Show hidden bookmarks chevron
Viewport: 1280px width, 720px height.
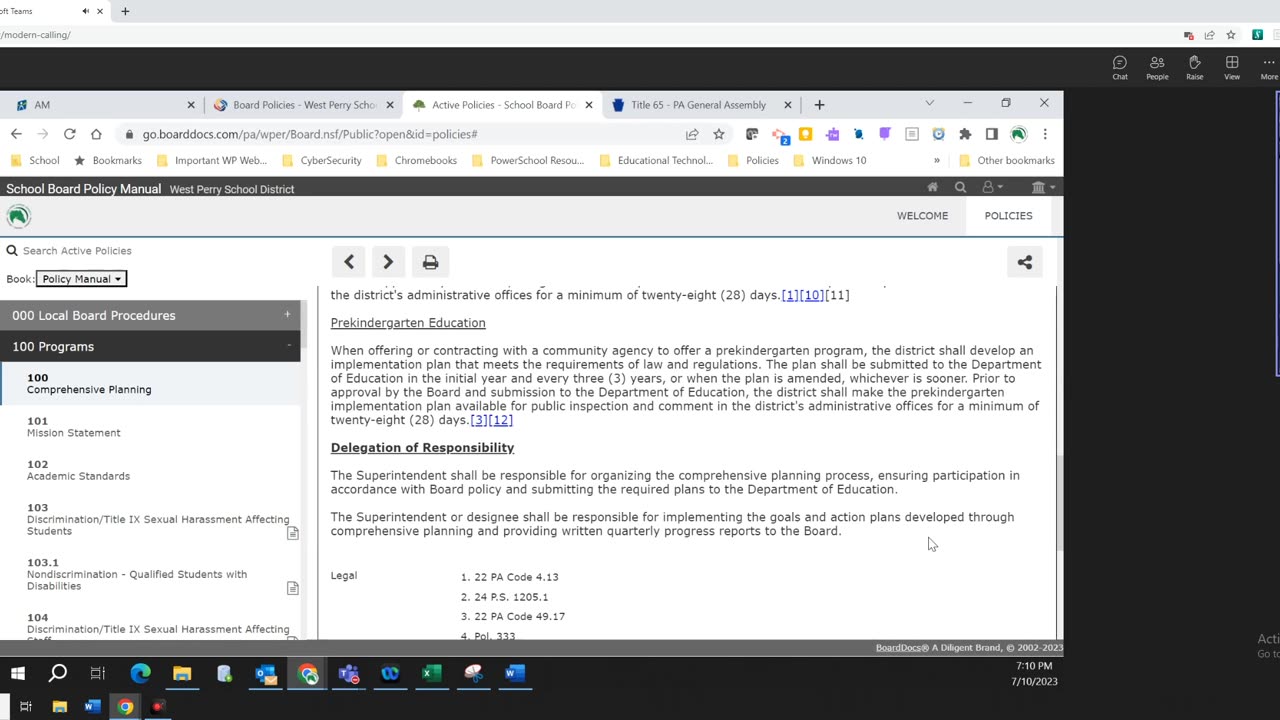click(x=937, y=160)
